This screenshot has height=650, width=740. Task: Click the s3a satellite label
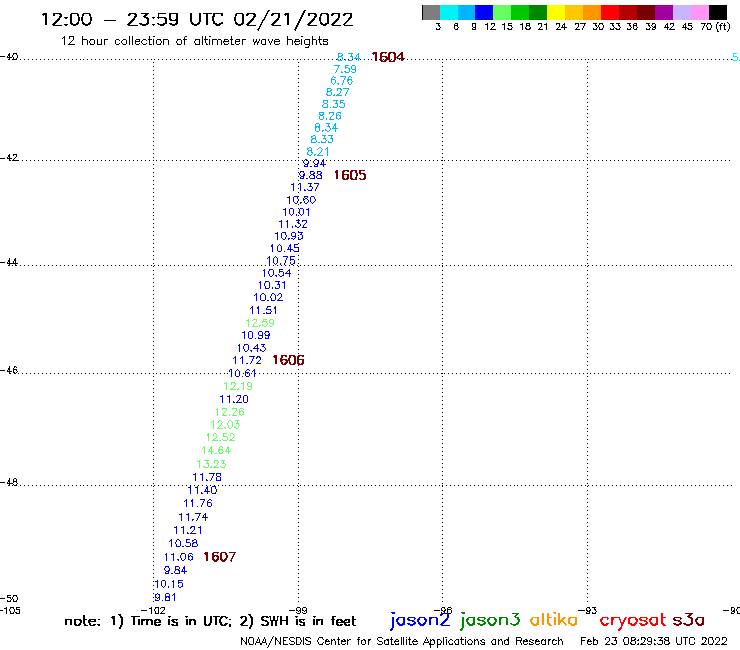click(689, 620)
